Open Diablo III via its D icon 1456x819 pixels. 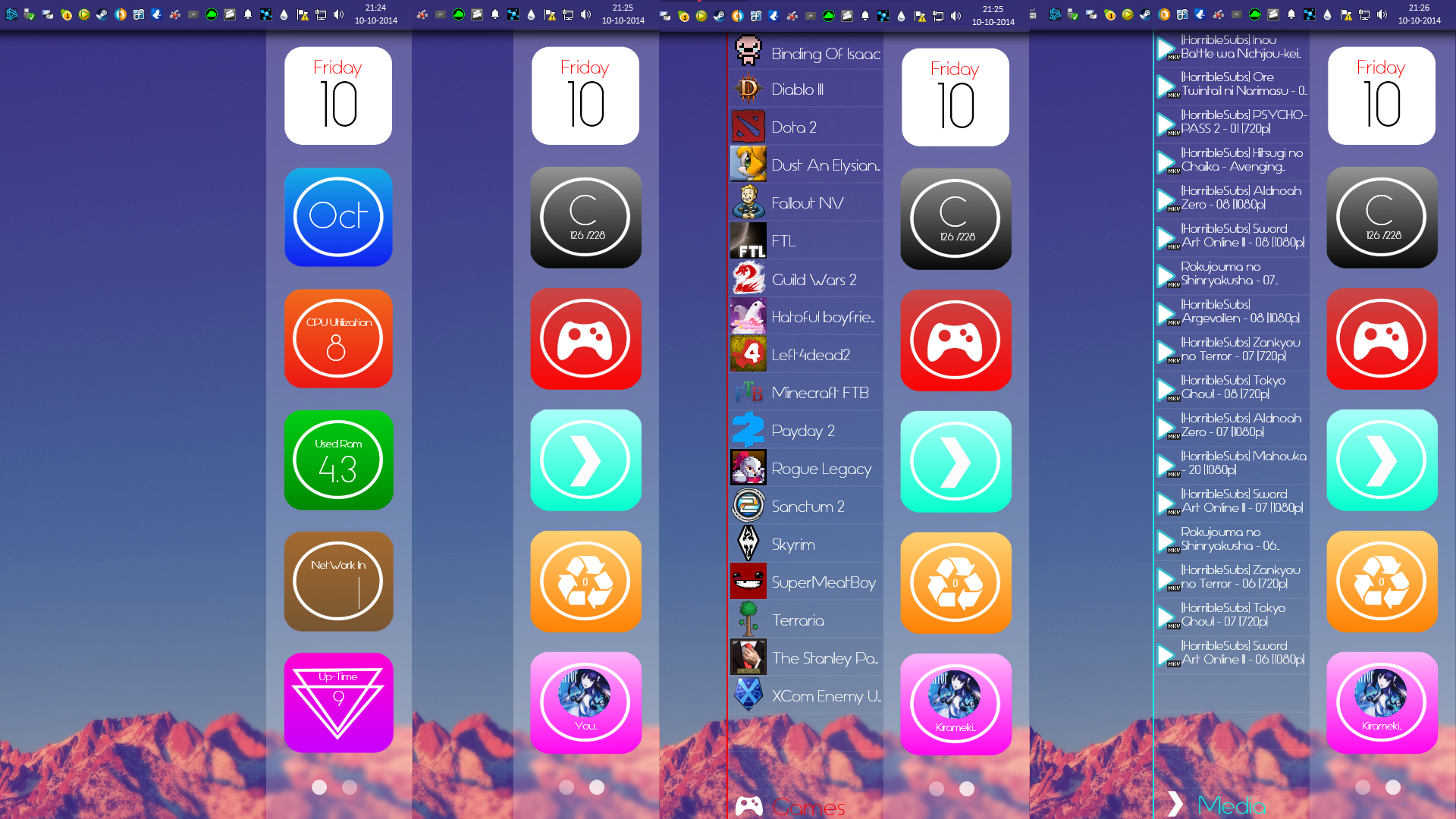(x=748, y=89)
